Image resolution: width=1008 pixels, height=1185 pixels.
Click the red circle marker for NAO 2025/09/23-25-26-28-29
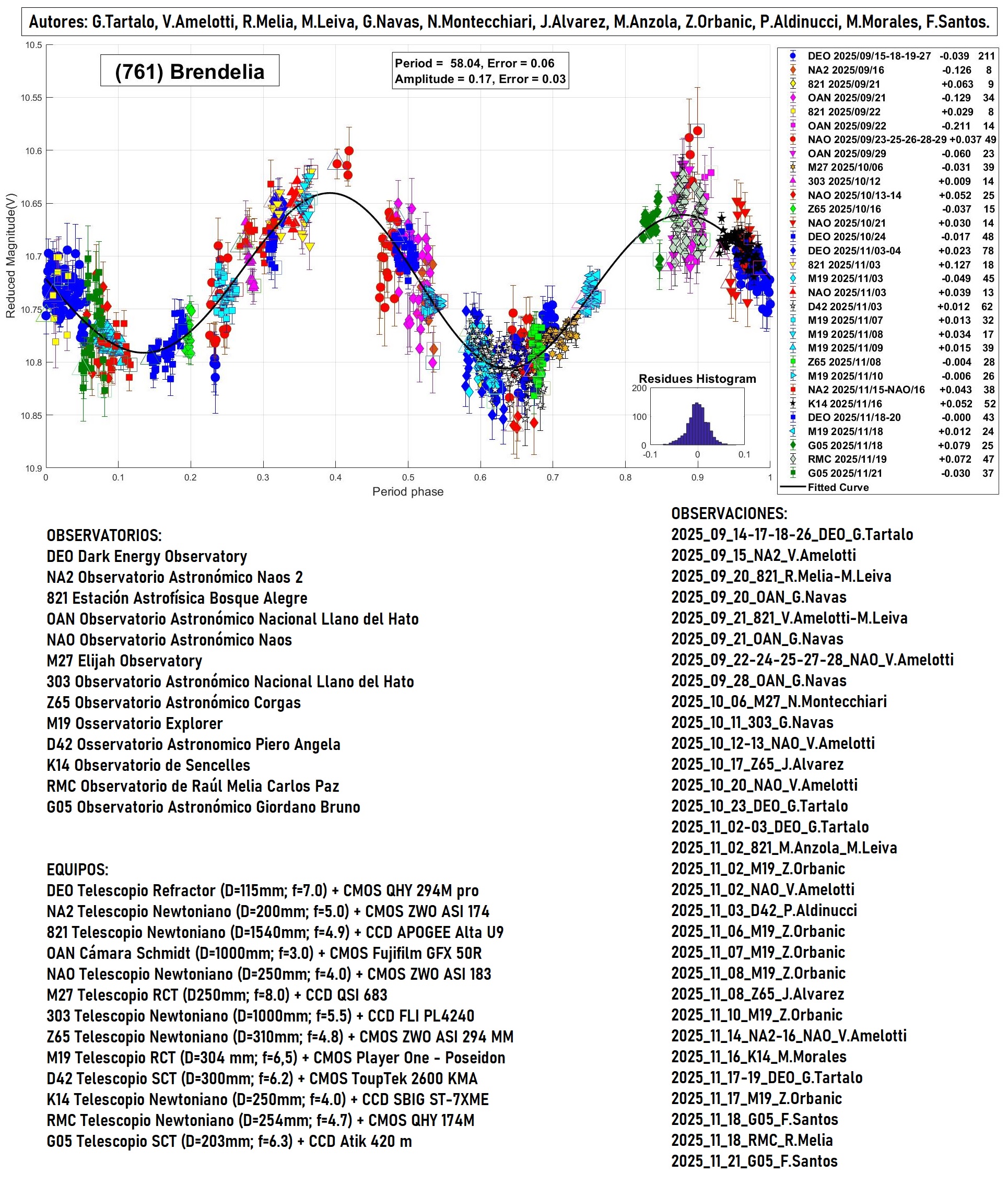793,139
